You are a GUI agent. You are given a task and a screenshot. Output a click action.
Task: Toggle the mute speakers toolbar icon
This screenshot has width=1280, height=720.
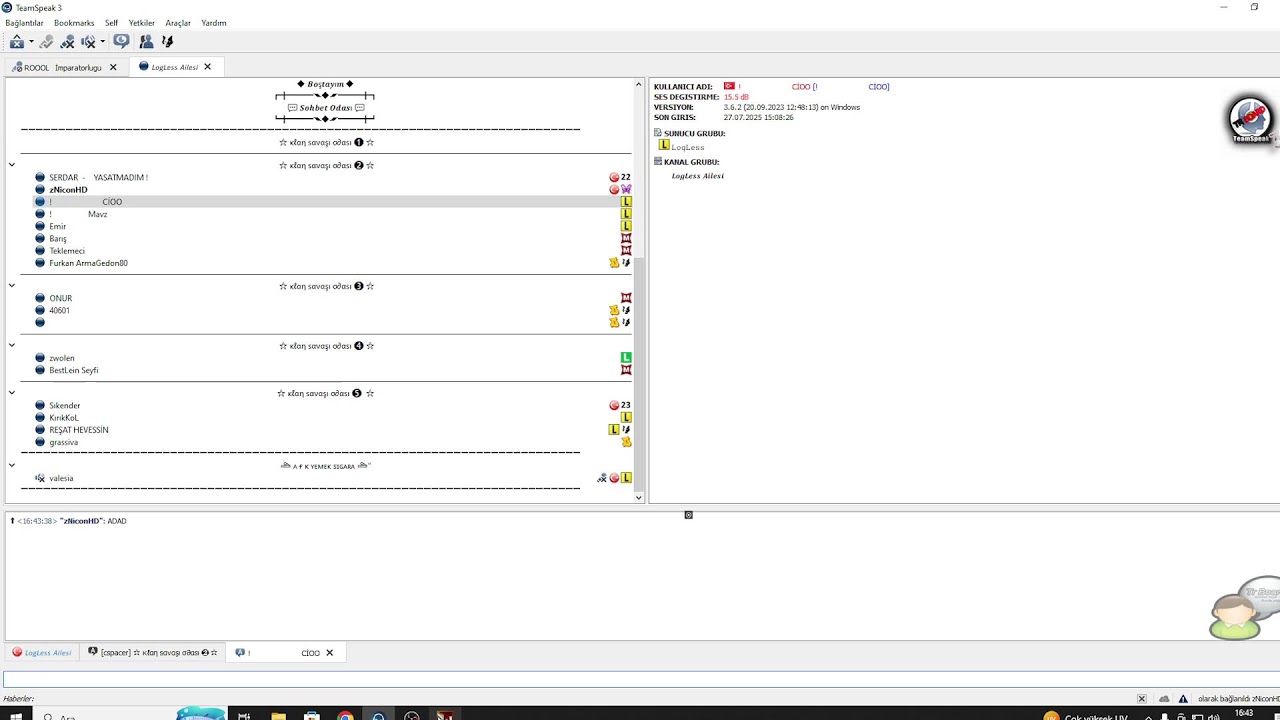[88, 41]
